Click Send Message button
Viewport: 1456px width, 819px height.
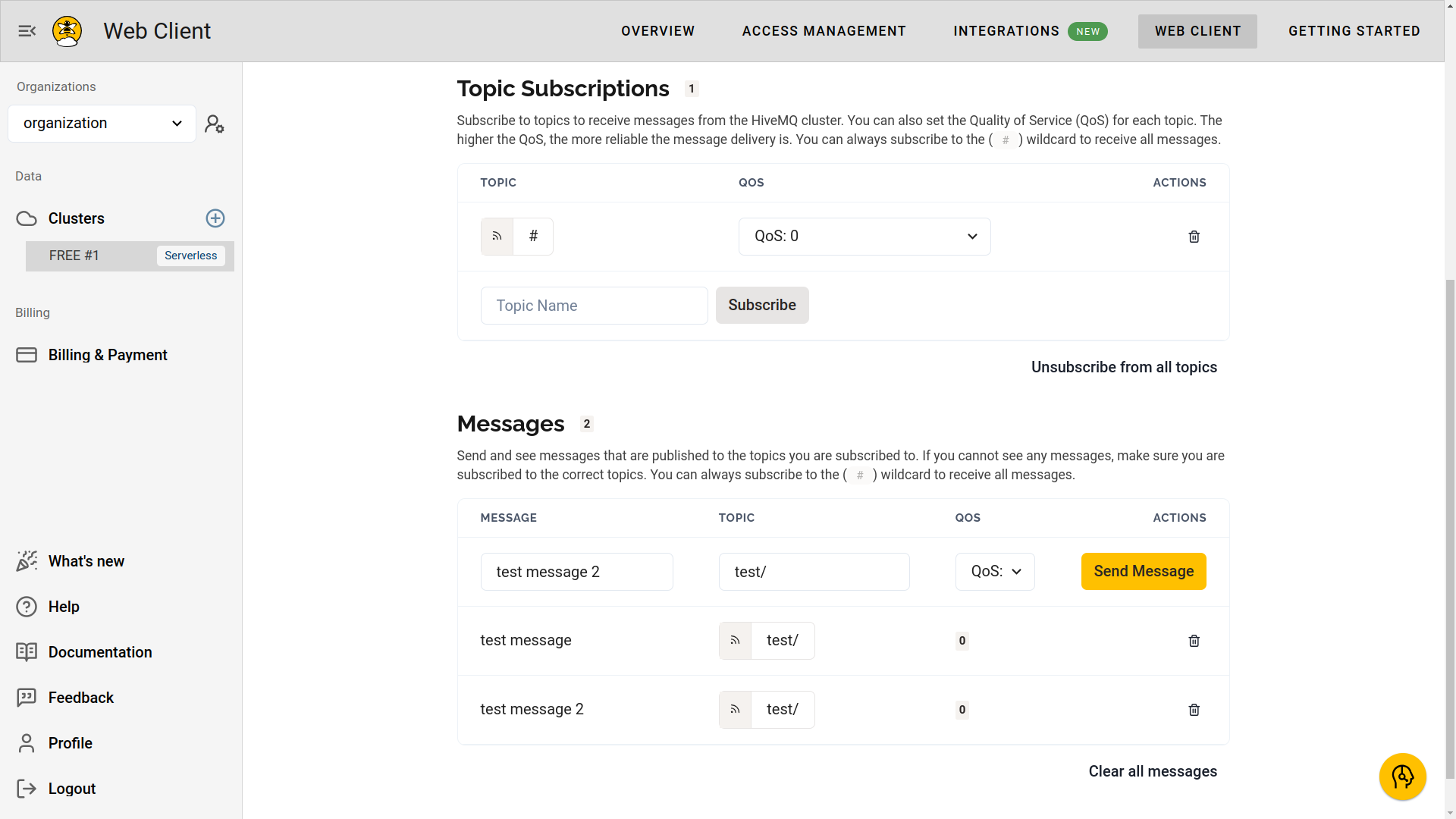tap(1143, 571)
